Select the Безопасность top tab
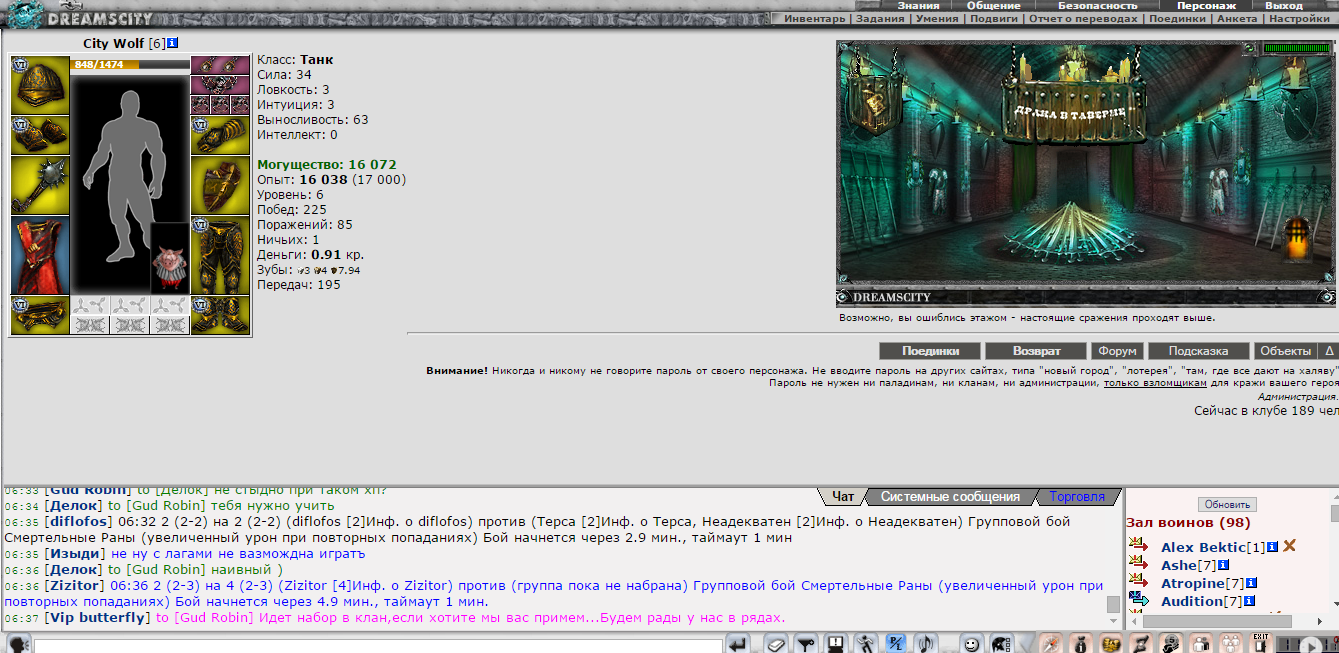The image size is (1339, 653). (x=1098, y=6)
